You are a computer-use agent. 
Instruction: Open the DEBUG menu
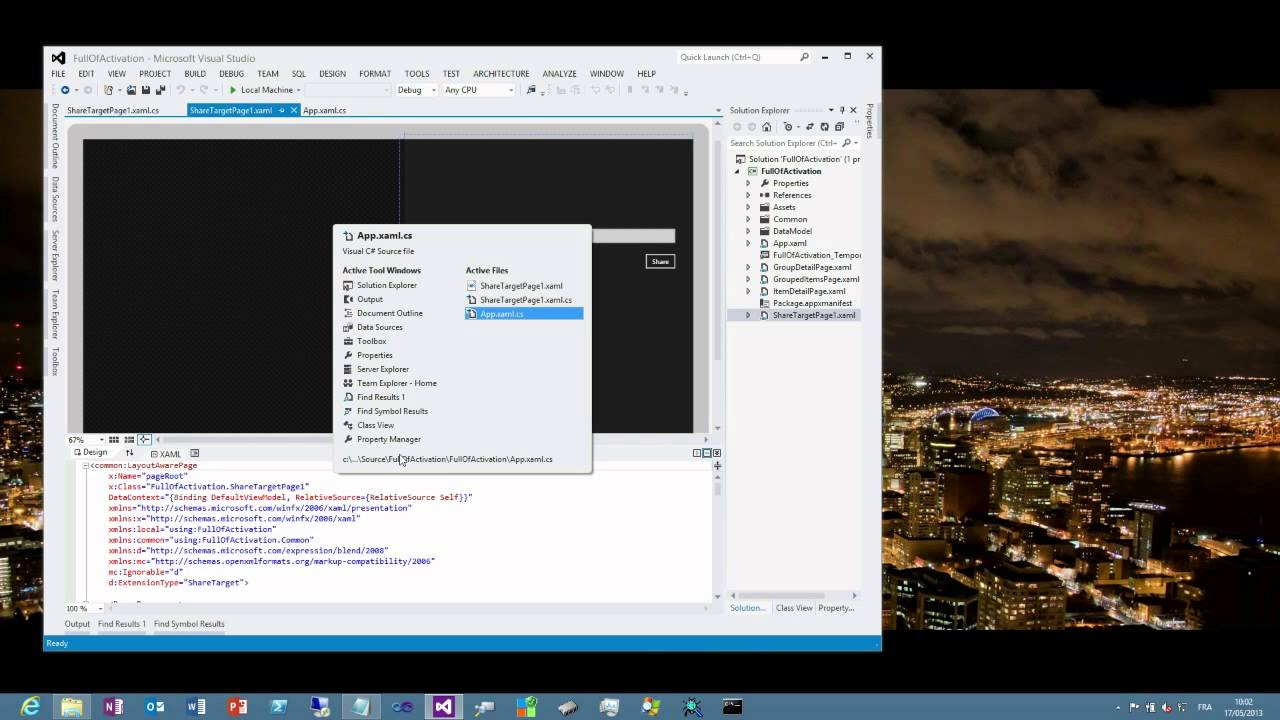[x=232, y=74]
